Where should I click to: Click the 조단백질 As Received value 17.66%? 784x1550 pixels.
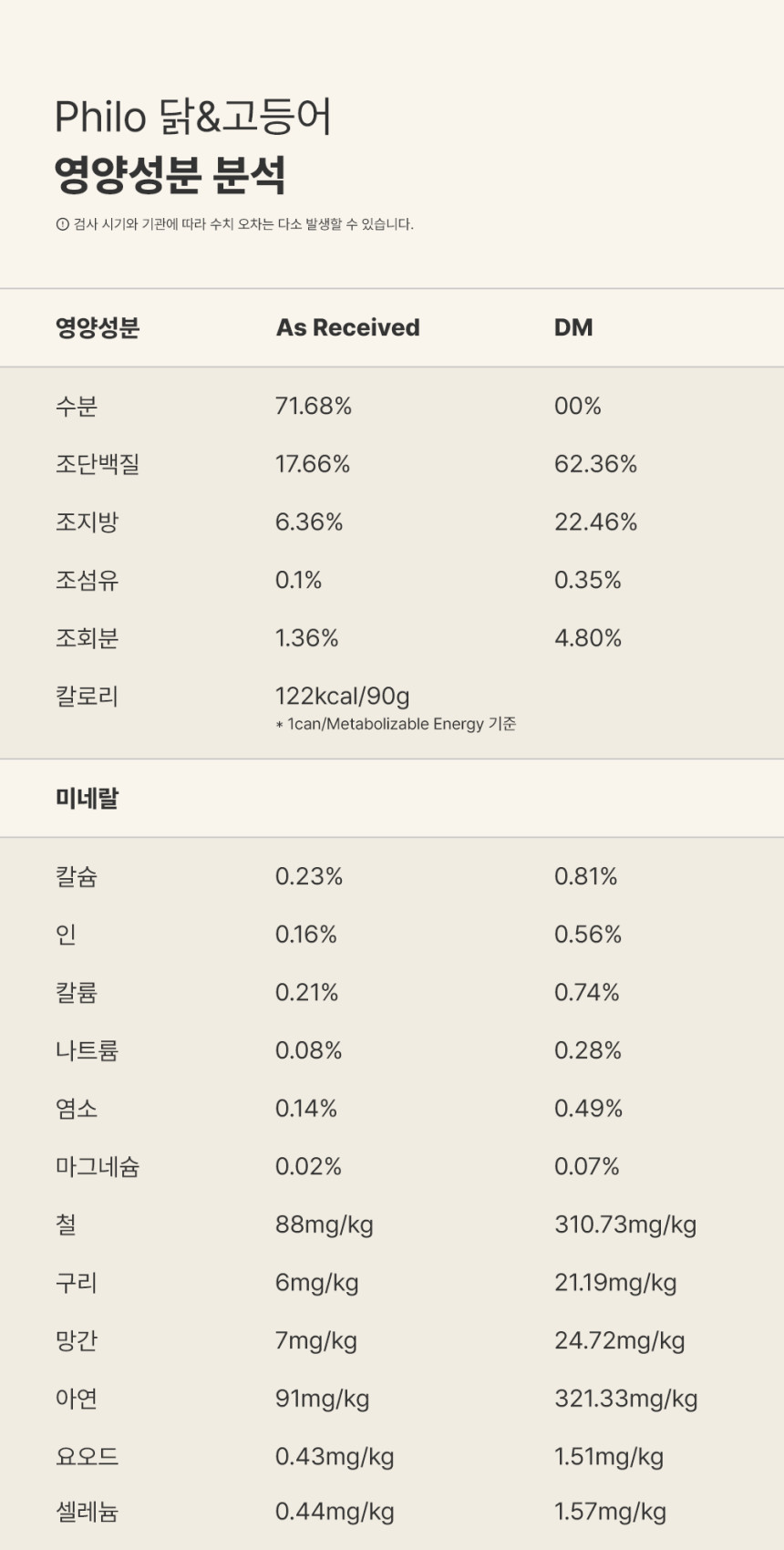pos(312,464)
